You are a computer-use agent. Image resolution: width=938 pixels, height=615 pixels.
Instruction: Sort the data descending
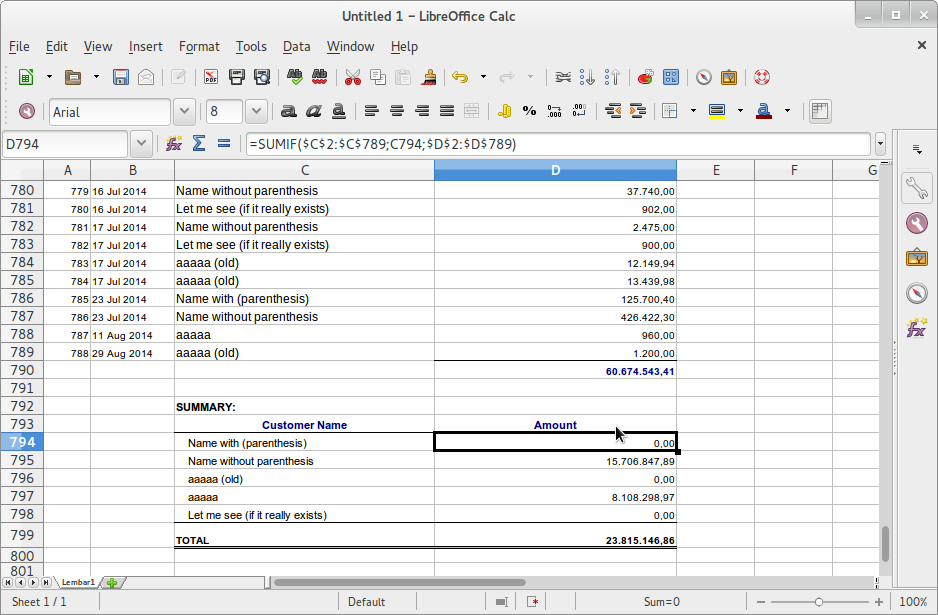613,77
